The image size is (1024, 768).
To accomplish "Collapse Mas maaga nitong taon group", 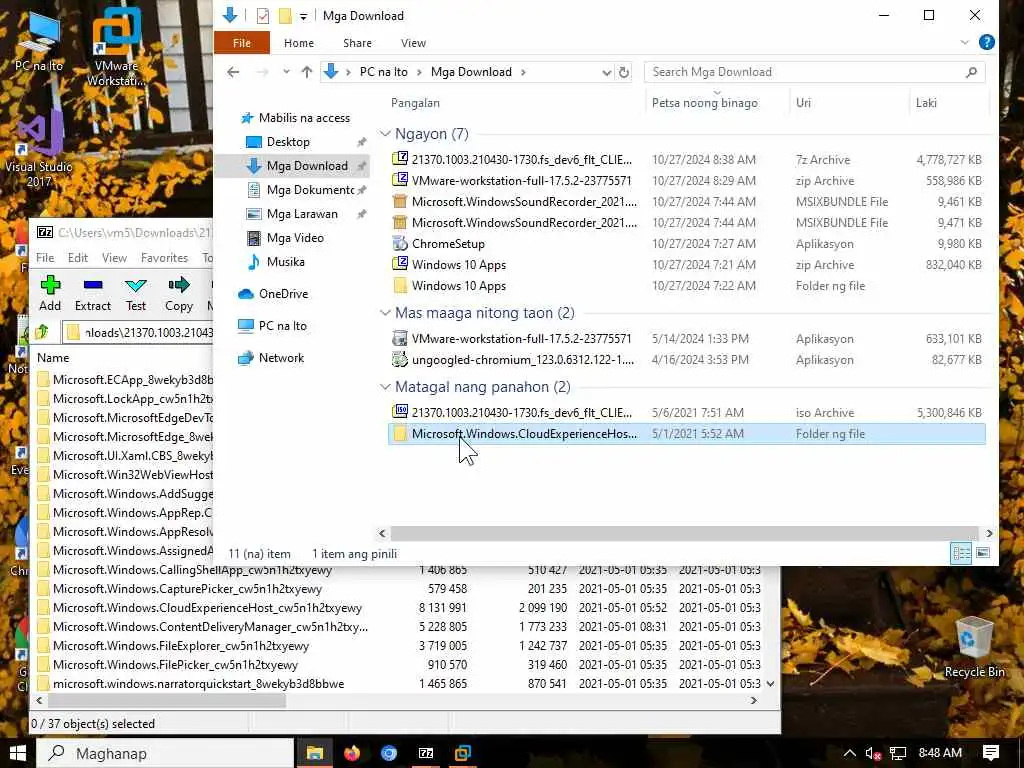I will (385, 313).
